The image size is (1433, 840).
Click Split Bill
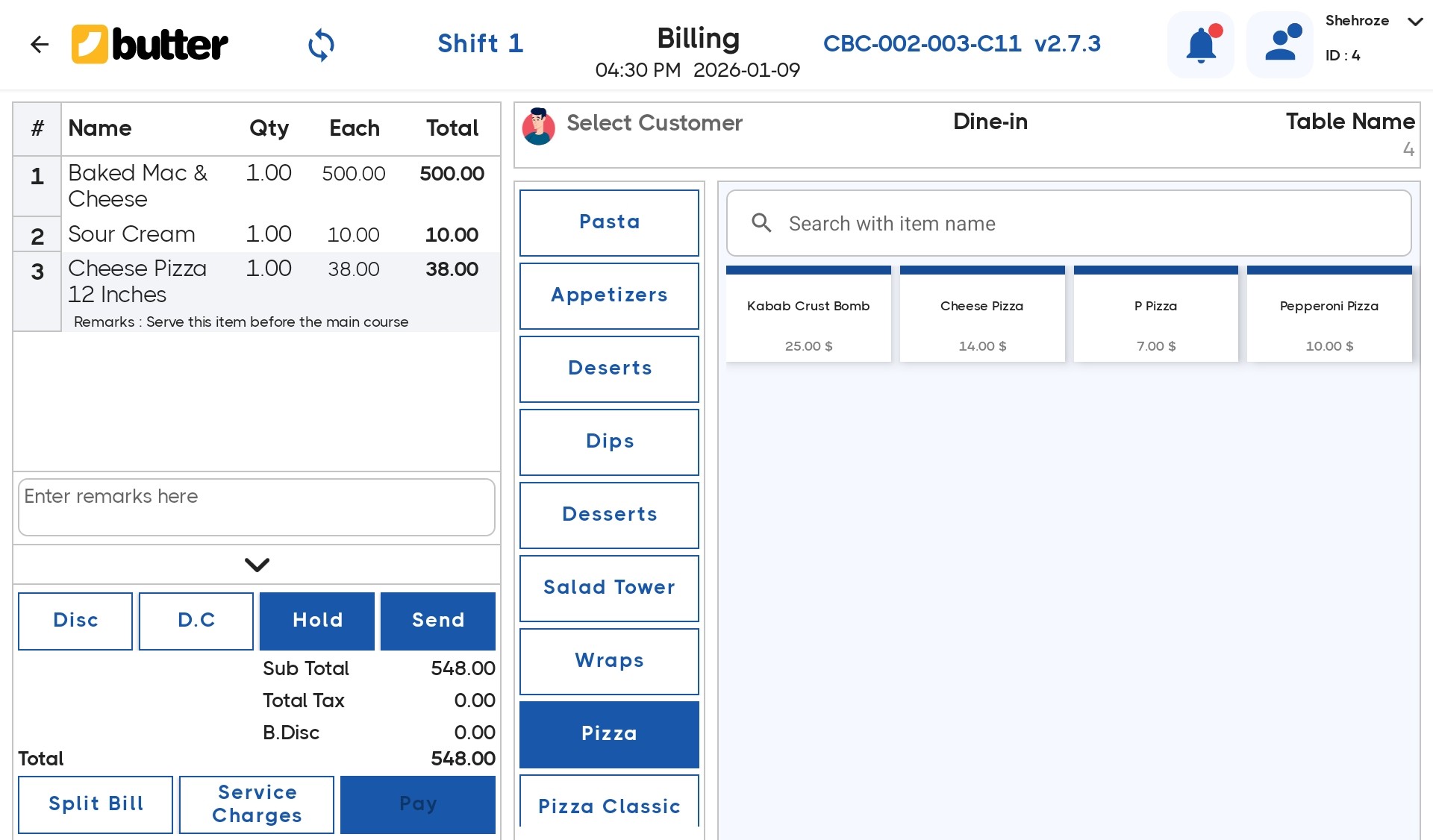[95, 804]
